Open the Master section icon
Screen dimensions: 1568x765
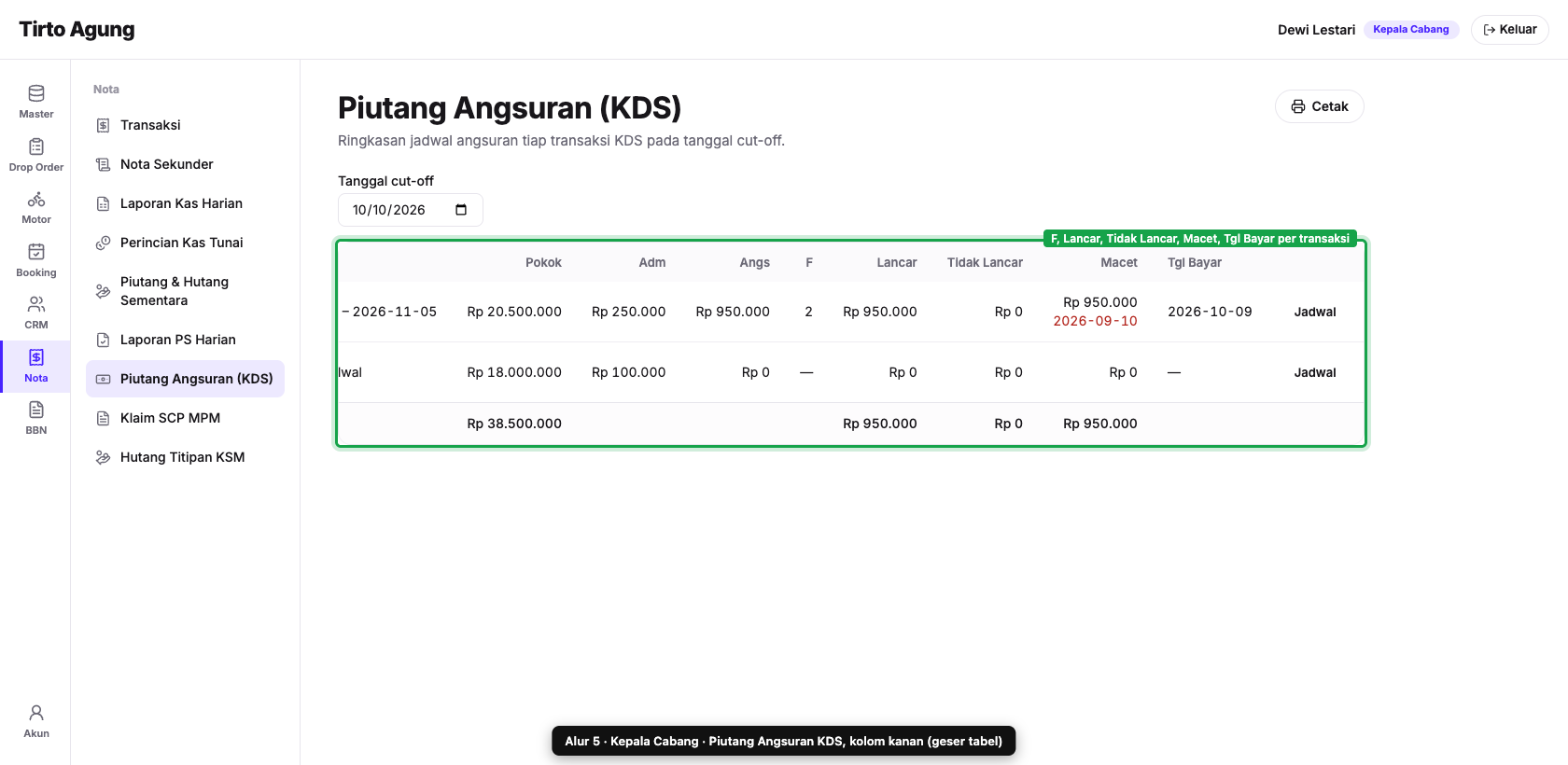click(x=36, y=93)
